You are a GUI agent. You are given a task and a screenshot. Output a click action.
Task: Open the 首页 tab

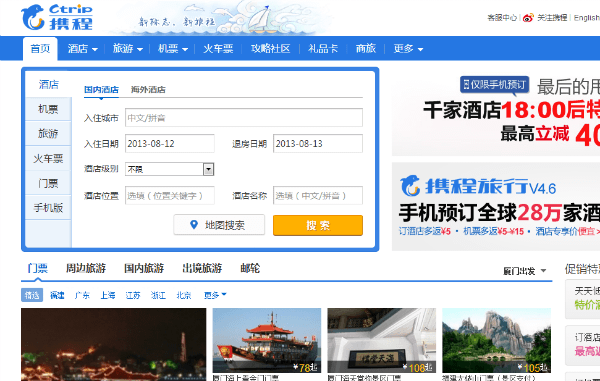tap(40, 49)
